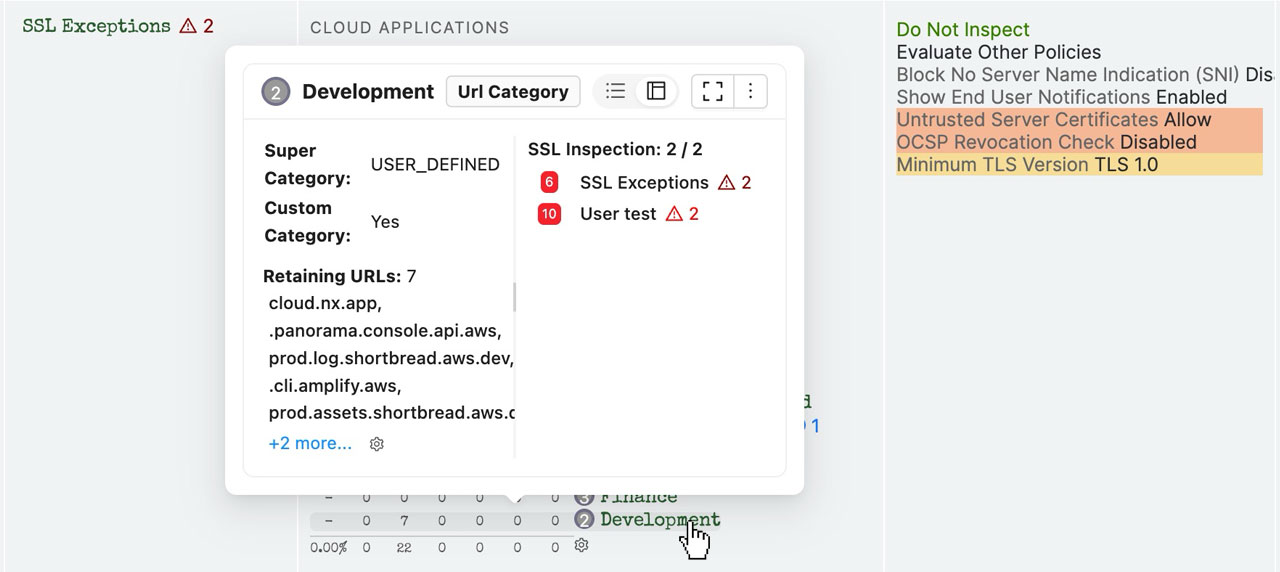Click the Url Category button
Viewport: 1280px width, 572px height.
[513, 91]
